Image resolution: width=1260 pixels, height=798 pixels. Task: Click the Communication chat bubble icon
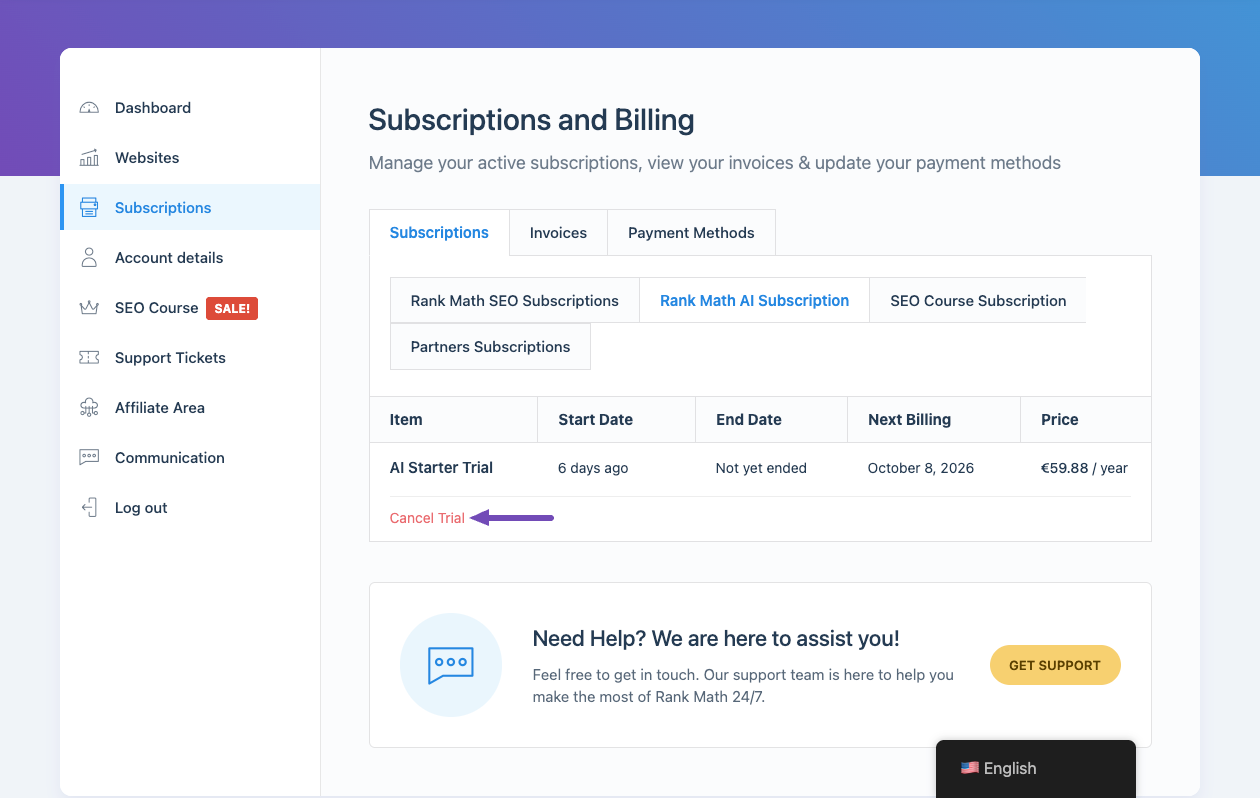point(89,458)
